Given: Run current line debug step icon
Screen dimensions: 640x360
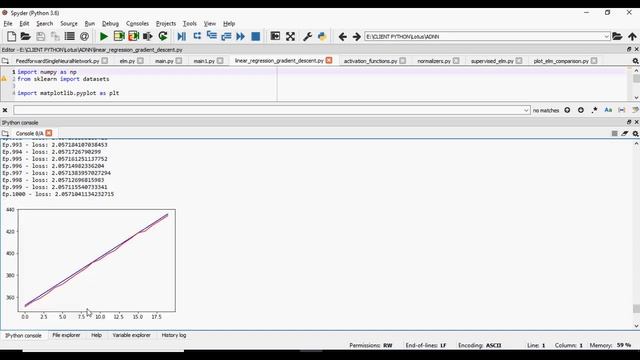Looking at the screenshot, I should tap(197, 36).
